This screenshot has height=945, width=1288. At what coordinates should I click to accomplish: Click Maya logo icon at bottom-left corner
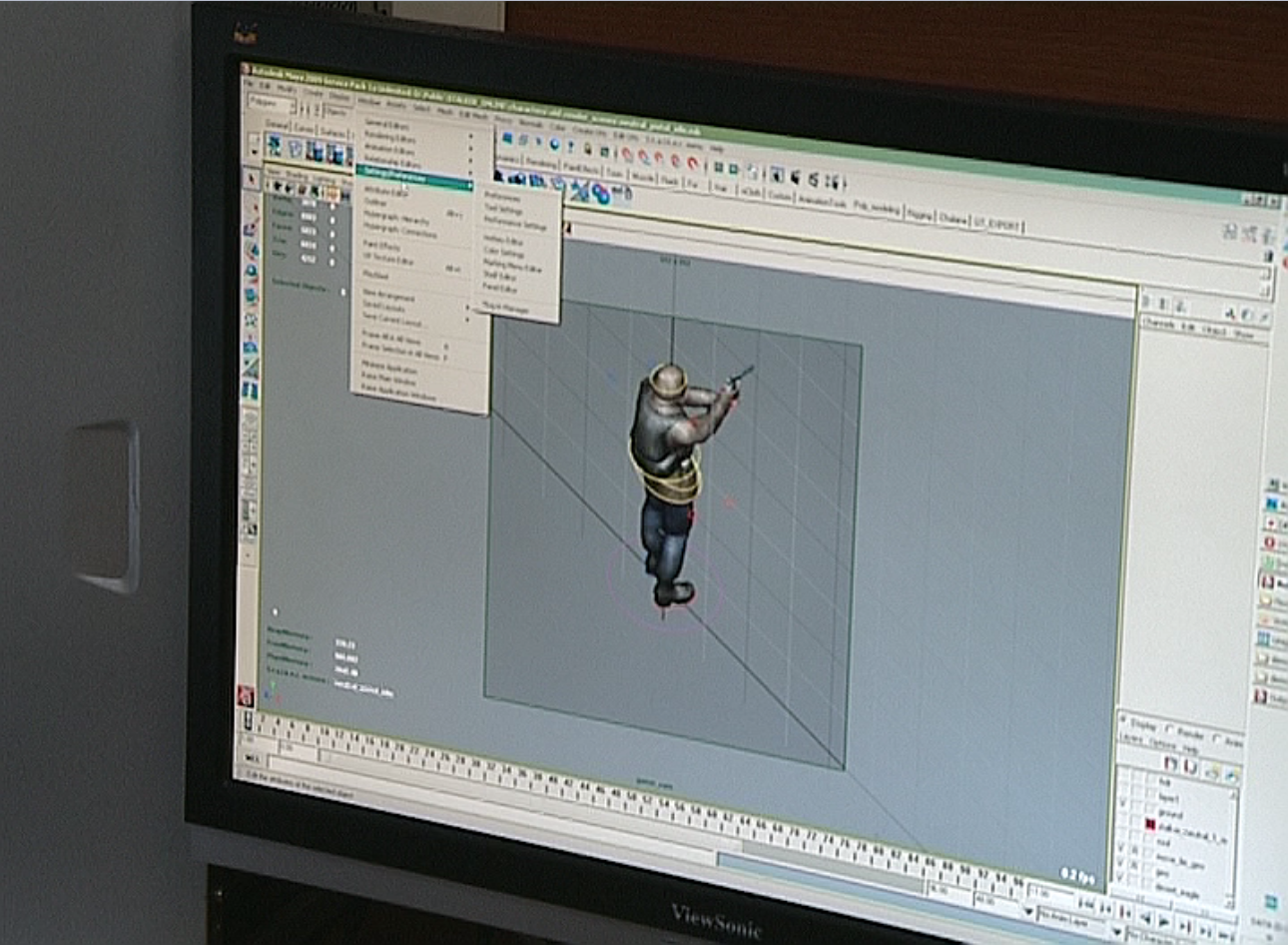tap(246, 696)
